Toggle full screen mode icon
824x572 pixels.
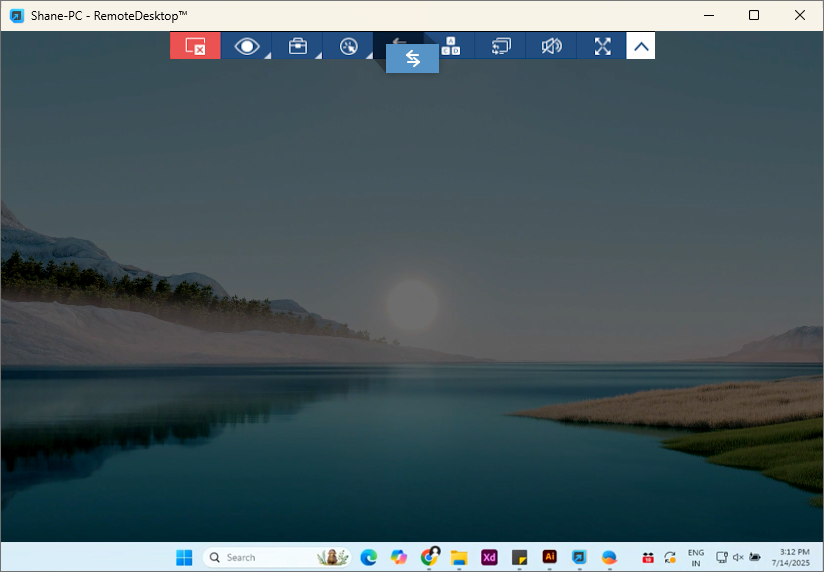602,46
